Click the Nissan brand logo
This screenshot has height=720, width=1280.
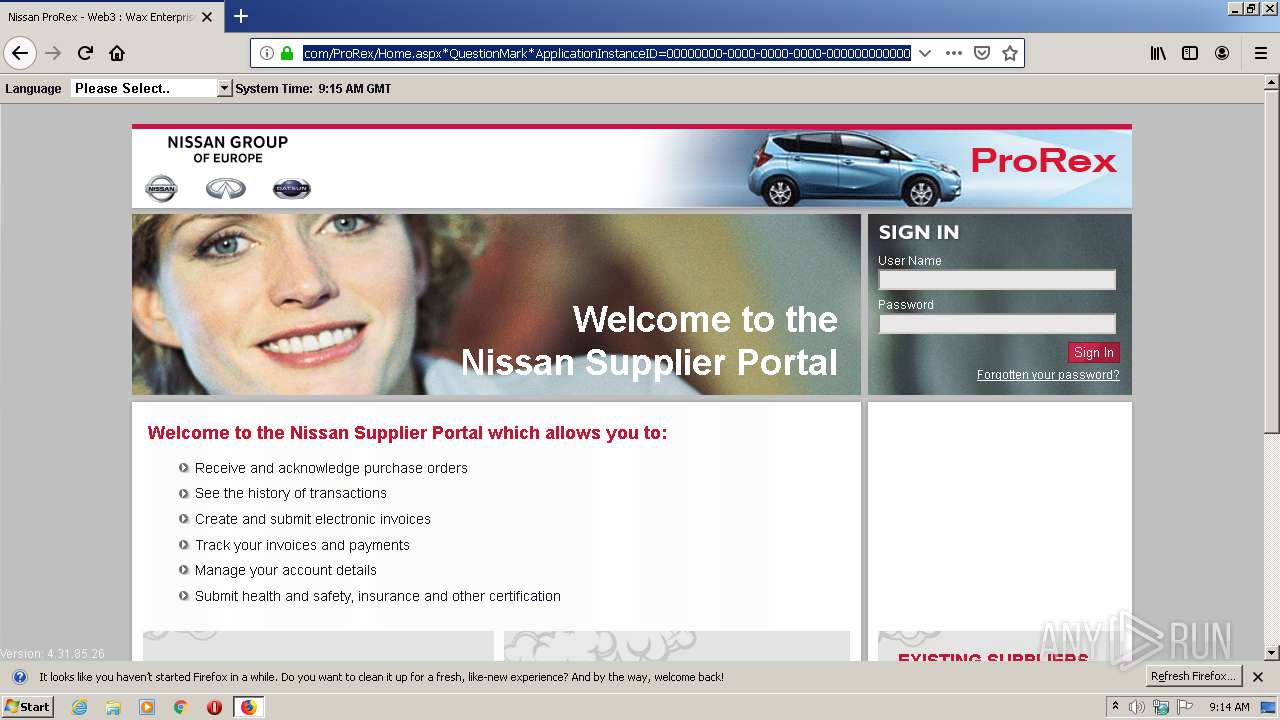pos(161,188)
